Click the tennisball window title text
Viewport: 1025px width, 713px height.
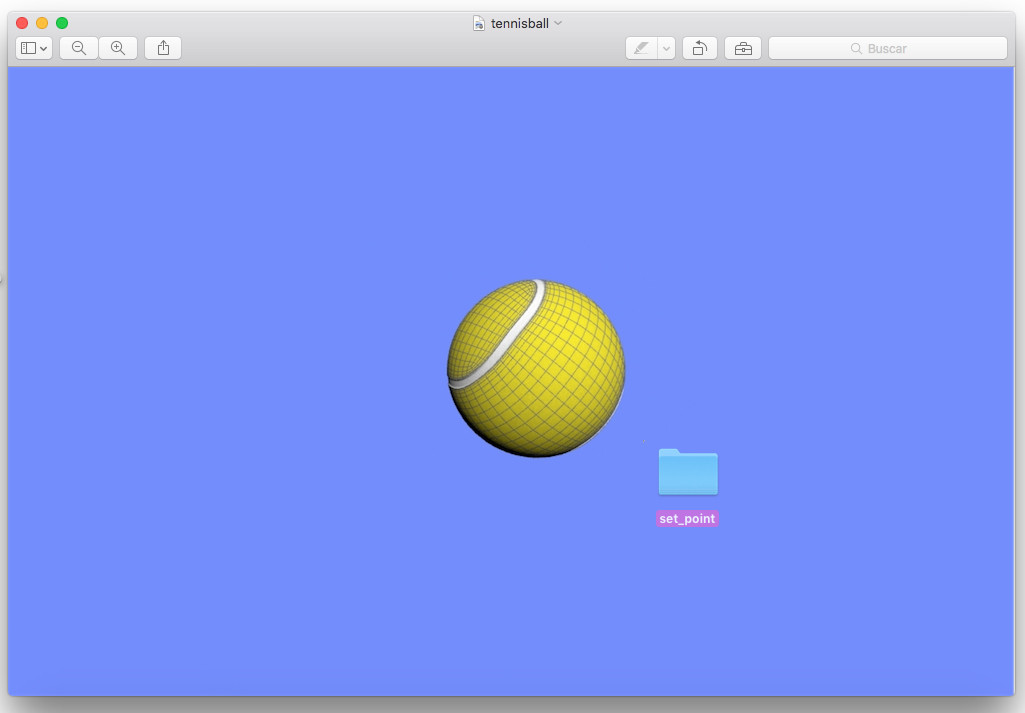click(x=519, y=23)
